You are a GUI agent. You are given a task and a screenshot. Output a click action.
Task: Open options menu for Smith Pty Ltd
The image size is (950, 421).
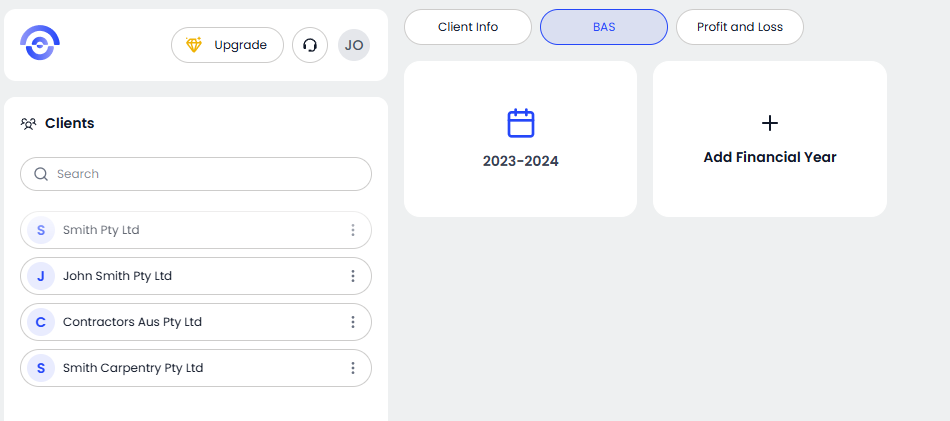353,230
